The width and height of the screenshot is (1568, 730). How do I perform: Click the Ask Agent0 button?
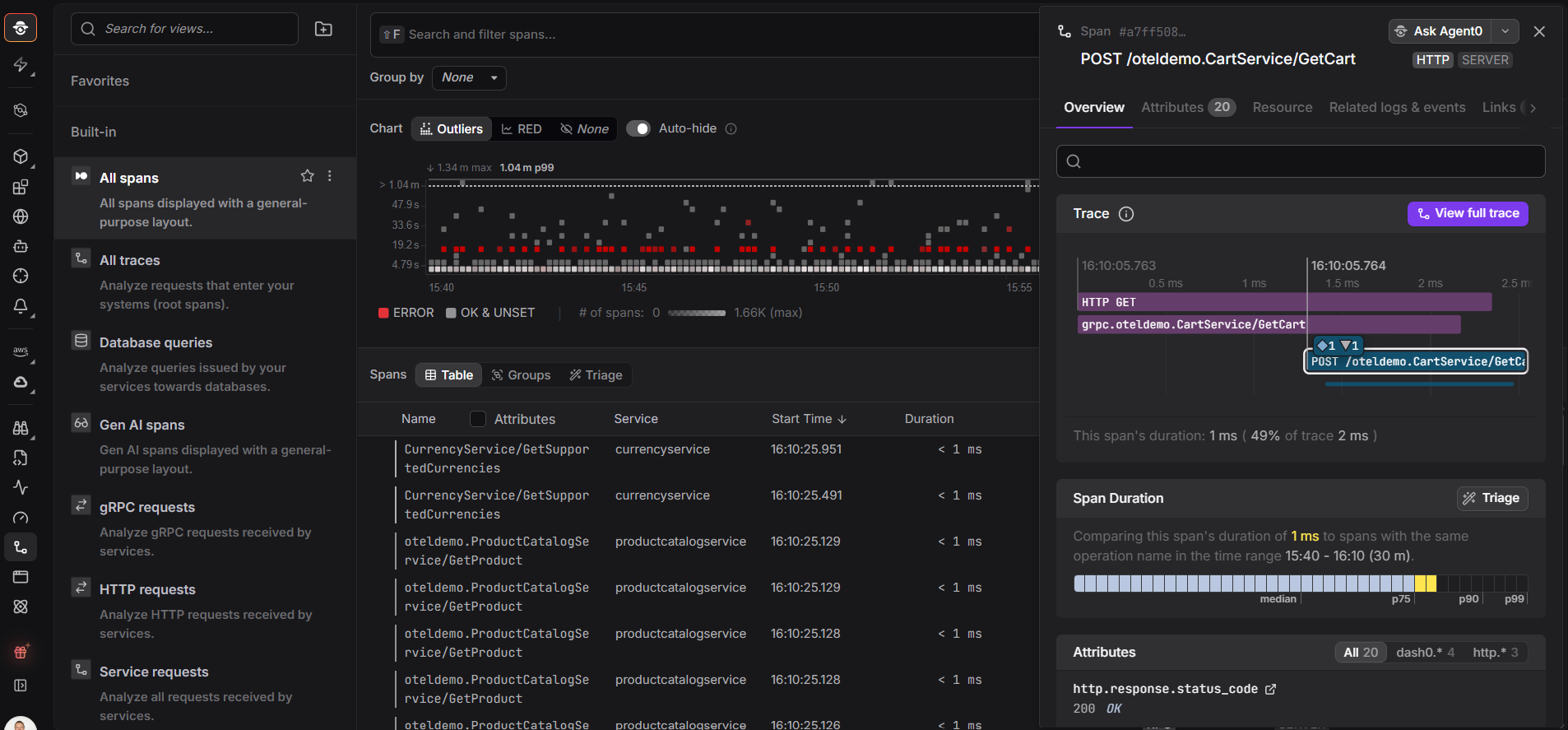(x=1440, y=31)
